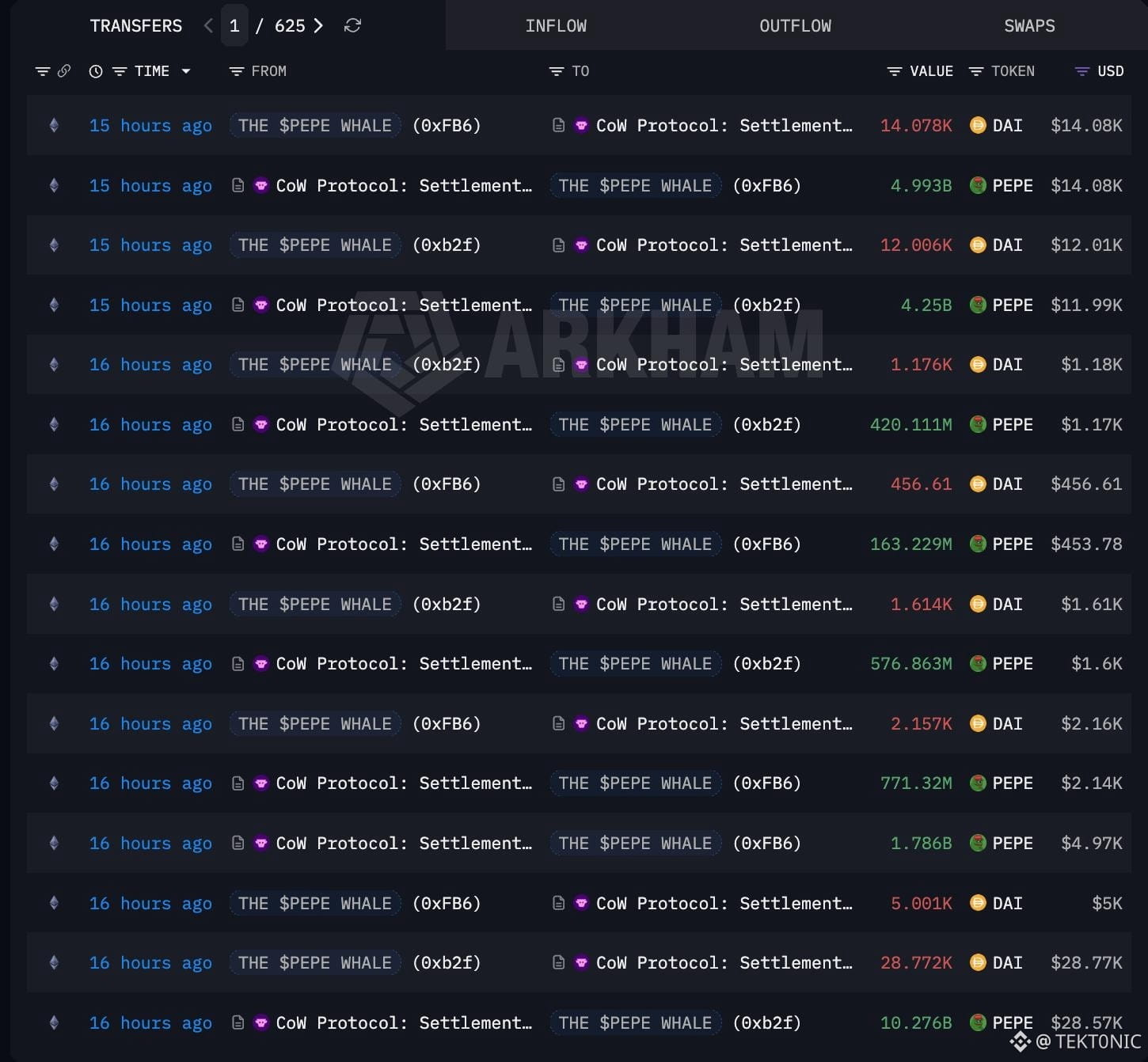Open THE $PEPE WHALE recipient in the 4.993B PEPE row
This screenshot has height=1062, width=1148.
point(636,185)
